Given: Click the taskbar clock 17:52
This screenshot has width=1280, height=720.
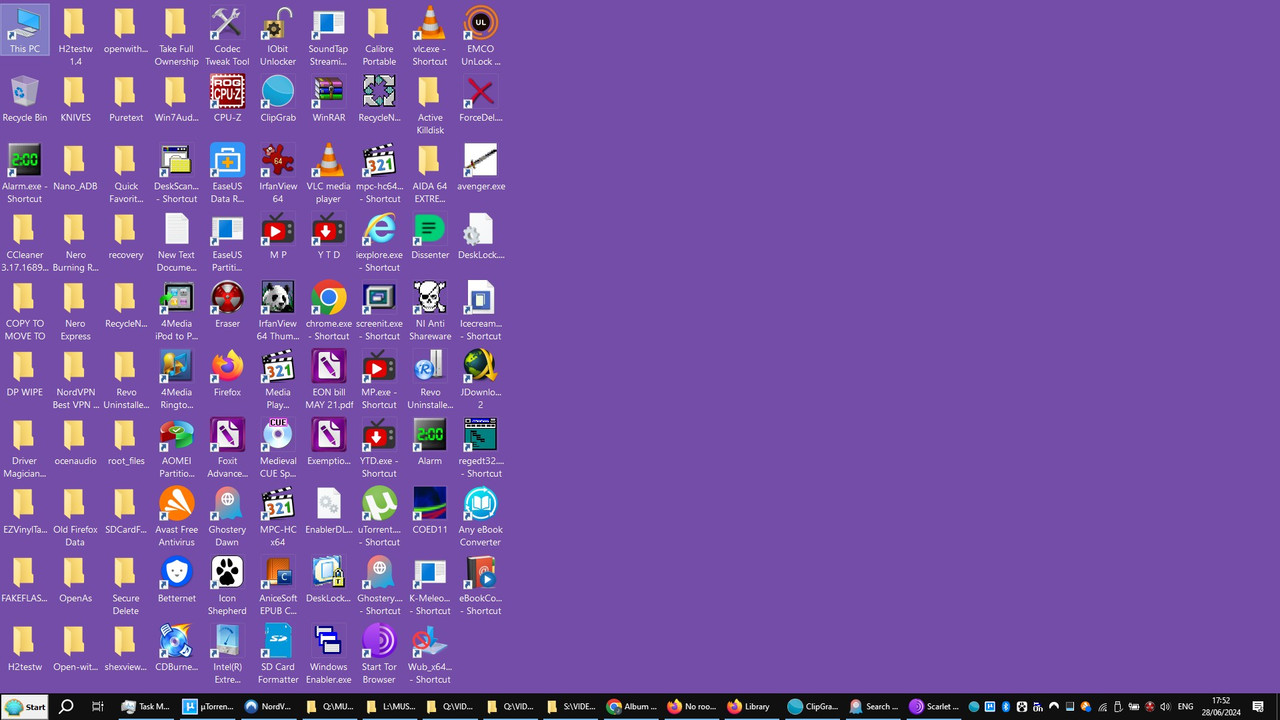Looking at the screenshot, I should coord(1220,707).
